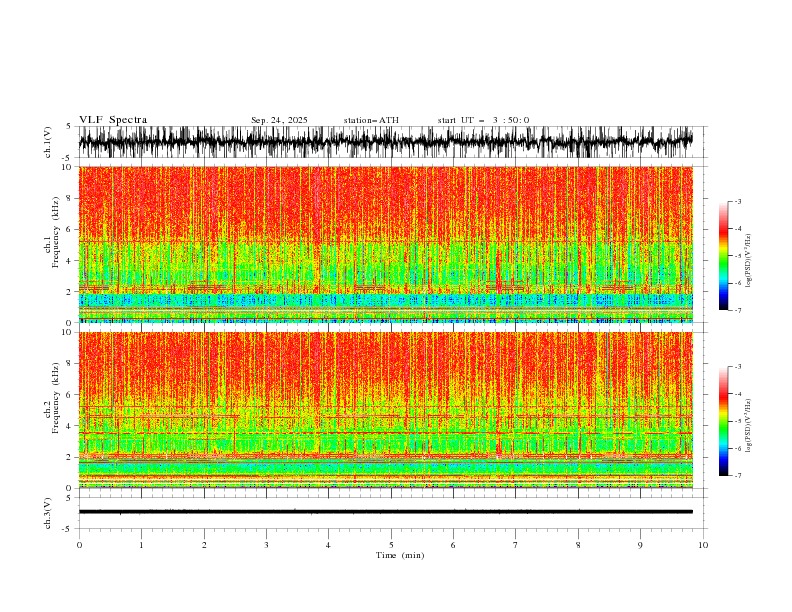
Task: Click the time axis tick label 4
Action: [328, 545]
